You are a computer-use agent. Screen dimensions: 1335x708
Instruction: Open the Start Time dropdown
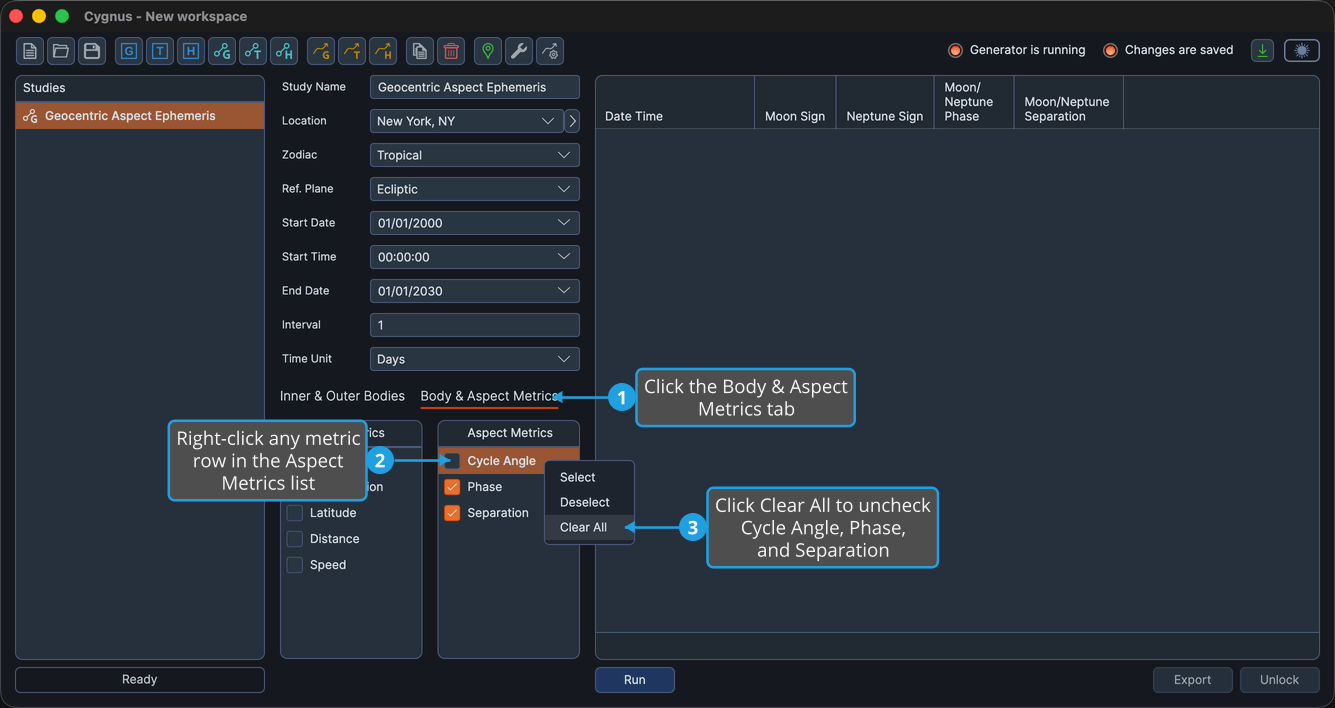click(474, 257)
